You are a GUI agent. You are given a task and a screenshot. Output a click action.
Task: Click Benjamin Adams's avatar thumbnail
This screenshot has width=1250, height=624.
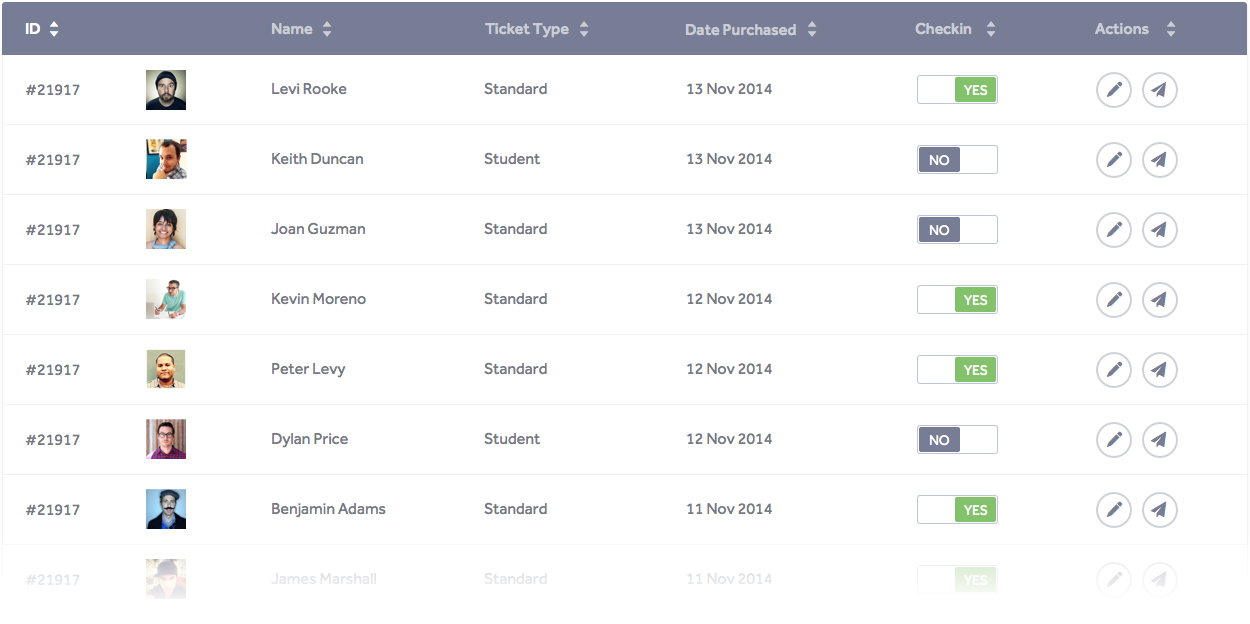pyautogui.click(x=166, y=509)
